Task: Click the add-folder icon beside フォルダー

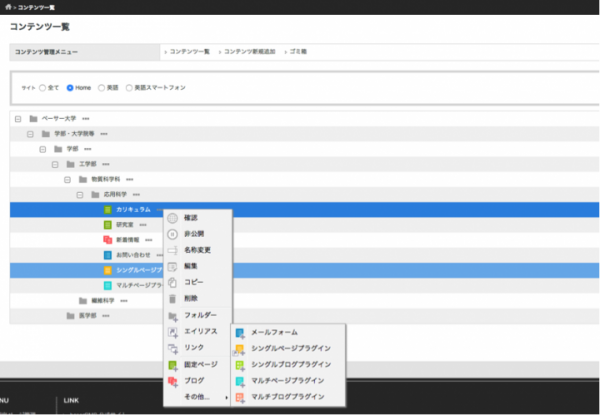Action: [173, 316]
